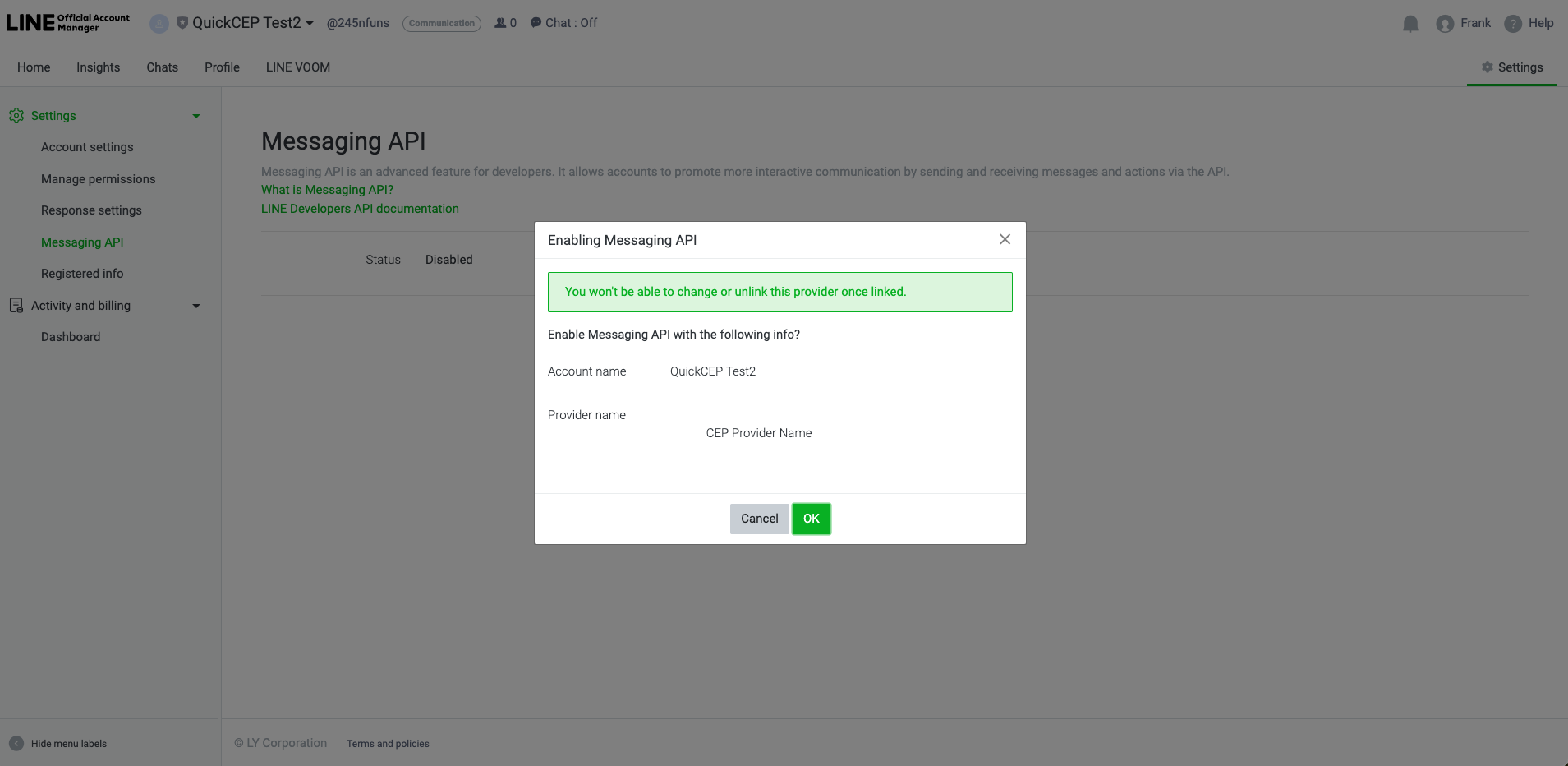Screen dimensions: 1568x766
Task: Open Manage permissions in sidebar
Action: coord(99,179)
